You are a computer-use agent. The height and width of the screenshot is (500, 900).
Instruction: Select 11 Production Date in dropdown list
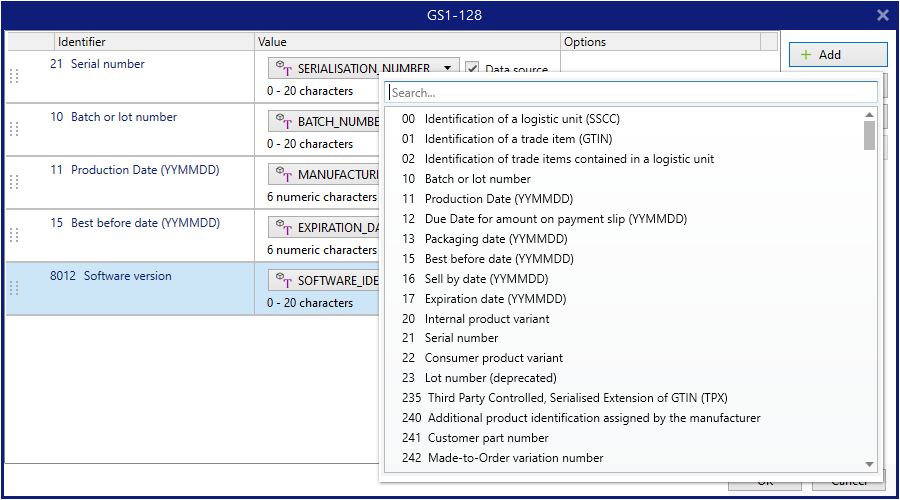487,199
